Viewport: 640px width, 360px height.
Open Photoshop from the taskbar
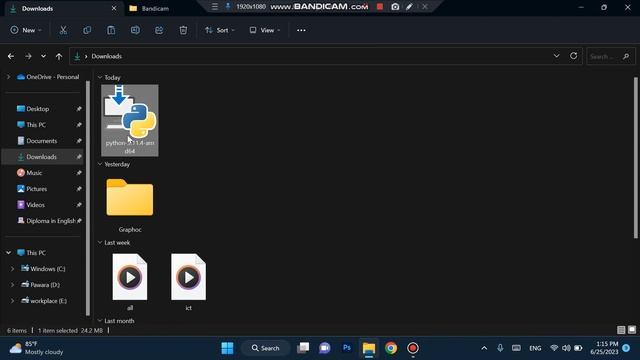point(347,348)
